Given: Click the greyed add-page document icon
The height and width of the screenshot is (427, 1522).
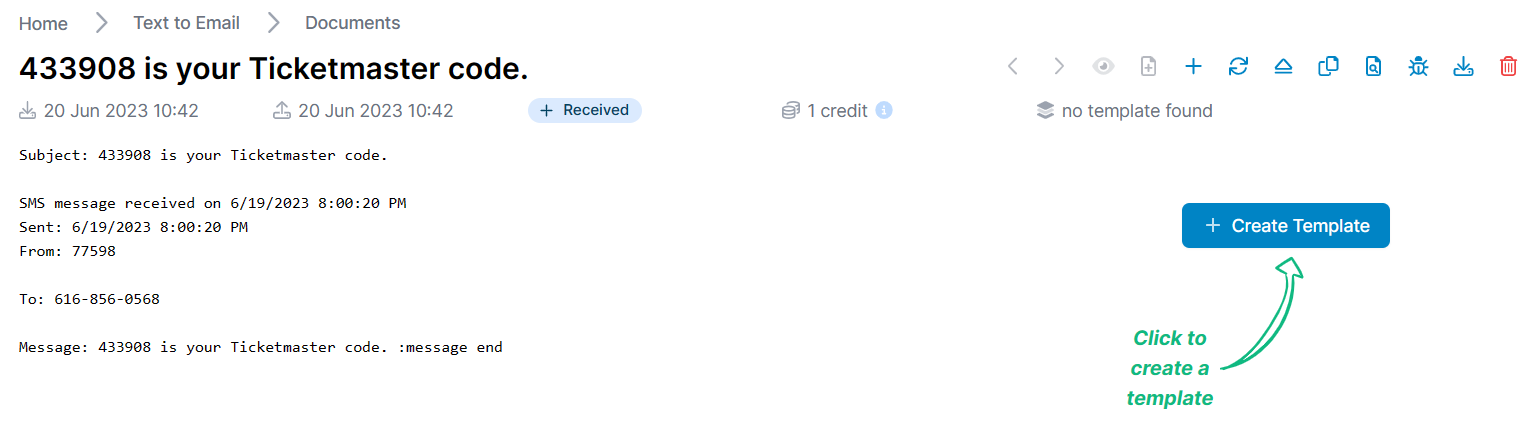Looking at the screenshot, I should pos(1149,66).
